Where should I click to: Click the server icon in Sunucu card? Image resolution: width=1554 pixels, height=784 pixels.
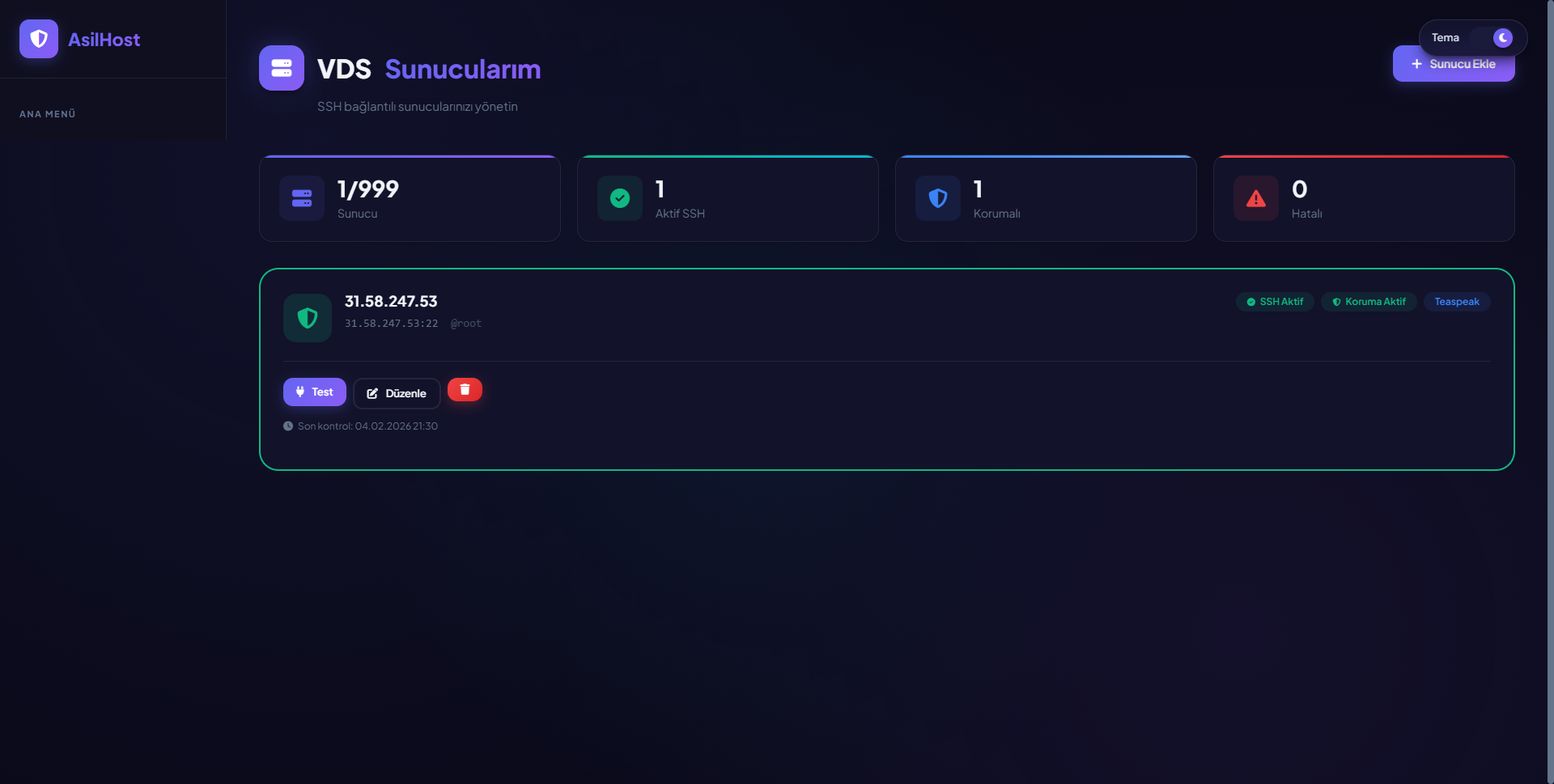coord(302,198)
